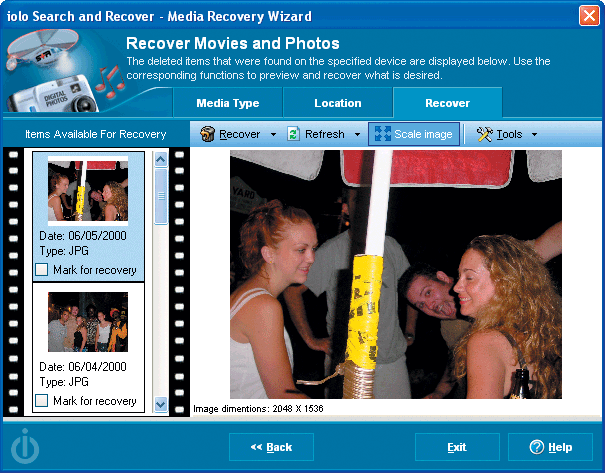Mark the 06/05/2000 photo for recovery

(x=42, y=269)
